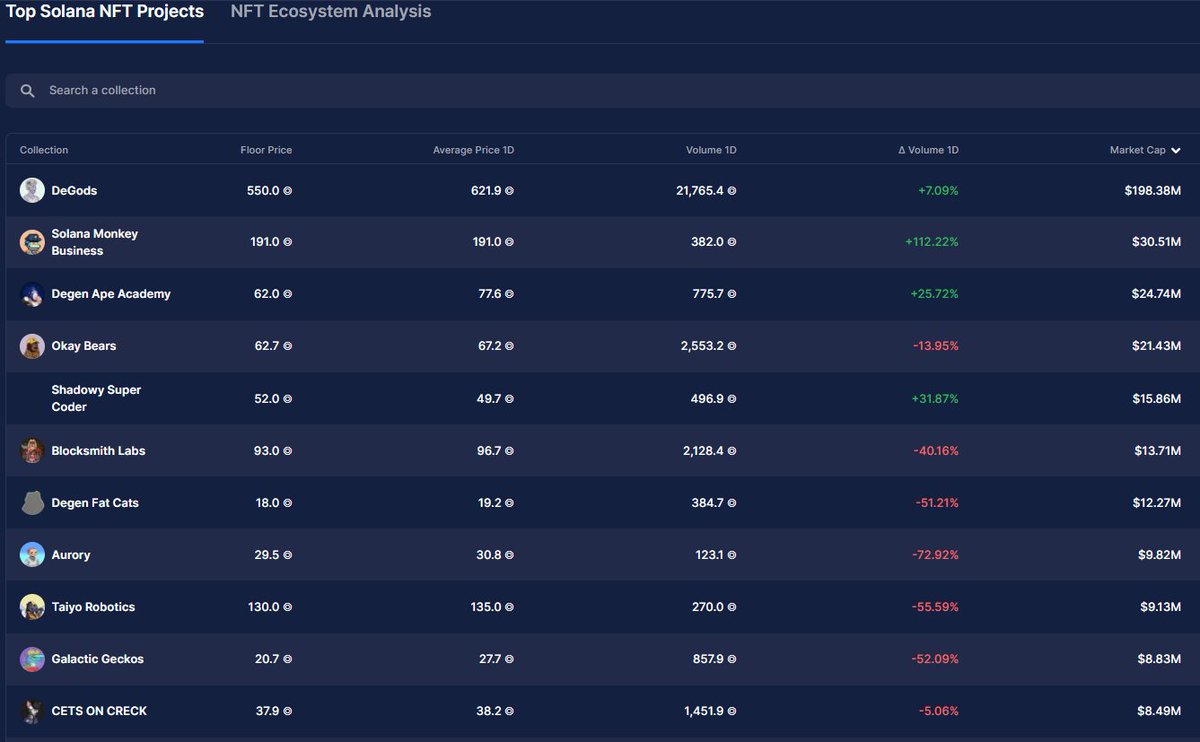Select the +31.87% volume change
This screenshot has height=742, width=1200.
[x=935, y=398]
